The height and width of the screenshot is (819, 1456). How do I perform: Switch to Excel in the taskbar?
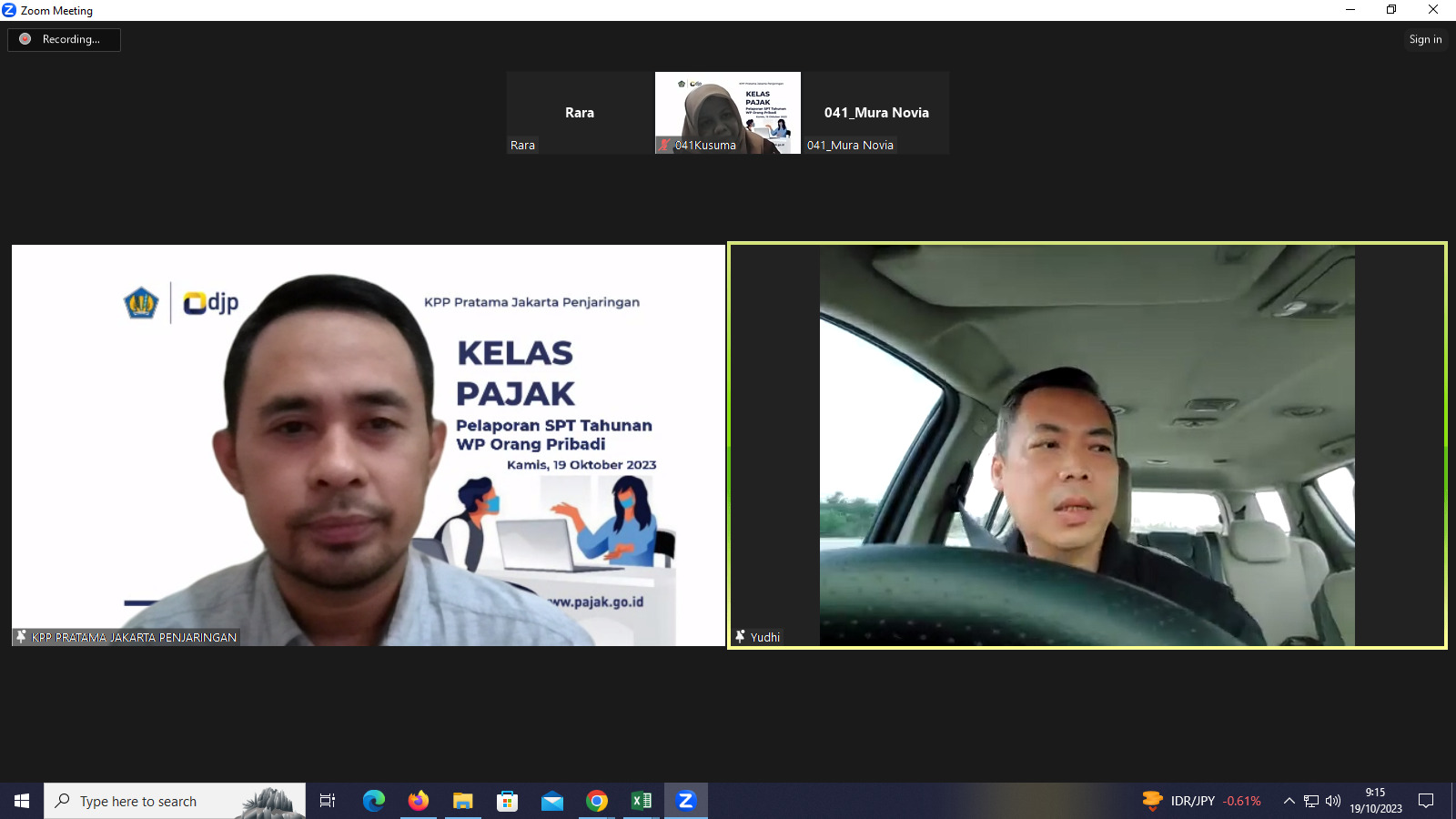point(642,801)
